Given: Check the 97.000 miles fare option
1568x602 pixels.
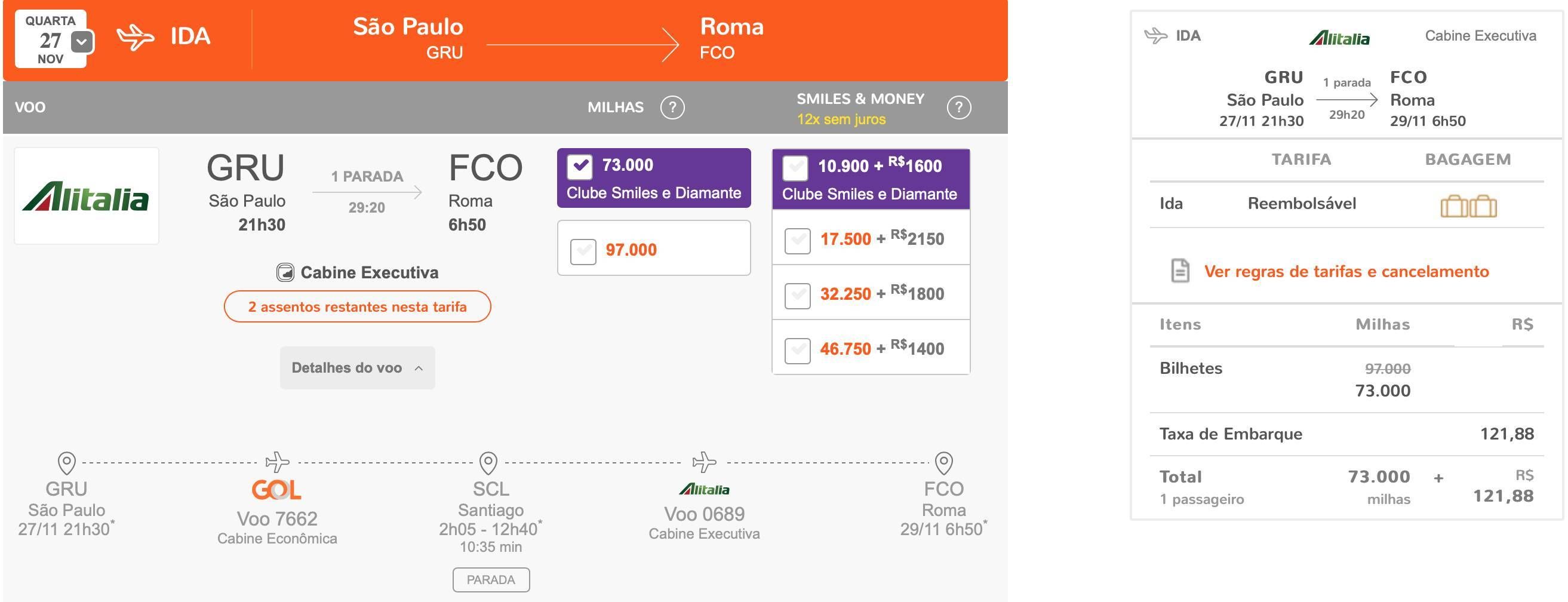Looking at the screenshot, I should pos(583,251).
